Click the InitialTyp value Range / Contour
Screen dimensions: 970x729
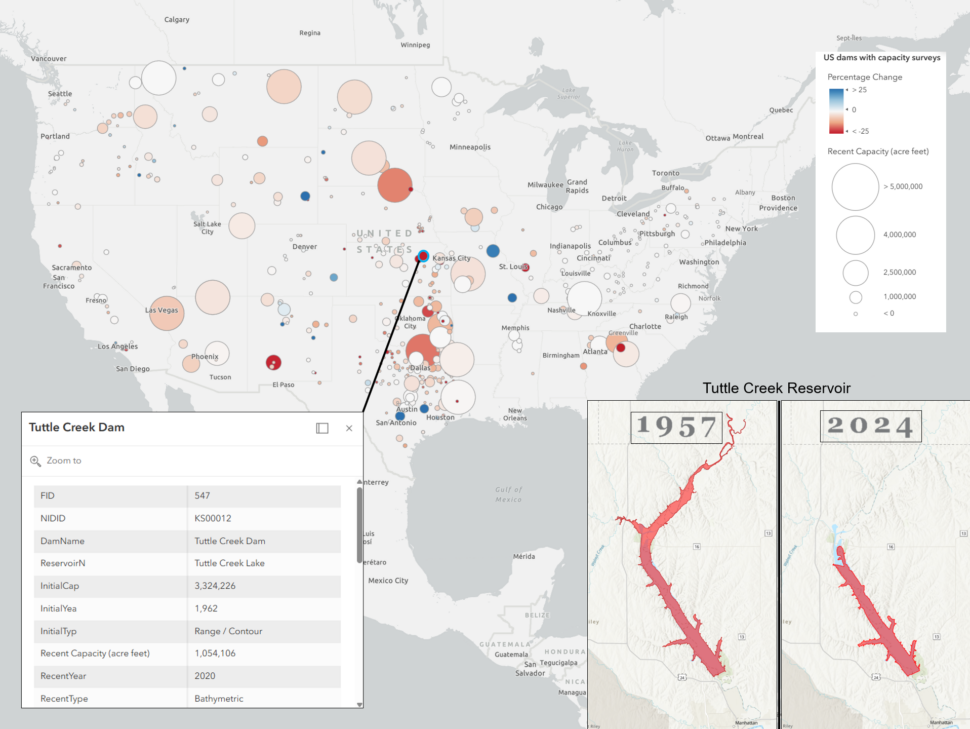click(x=228, y=631)
